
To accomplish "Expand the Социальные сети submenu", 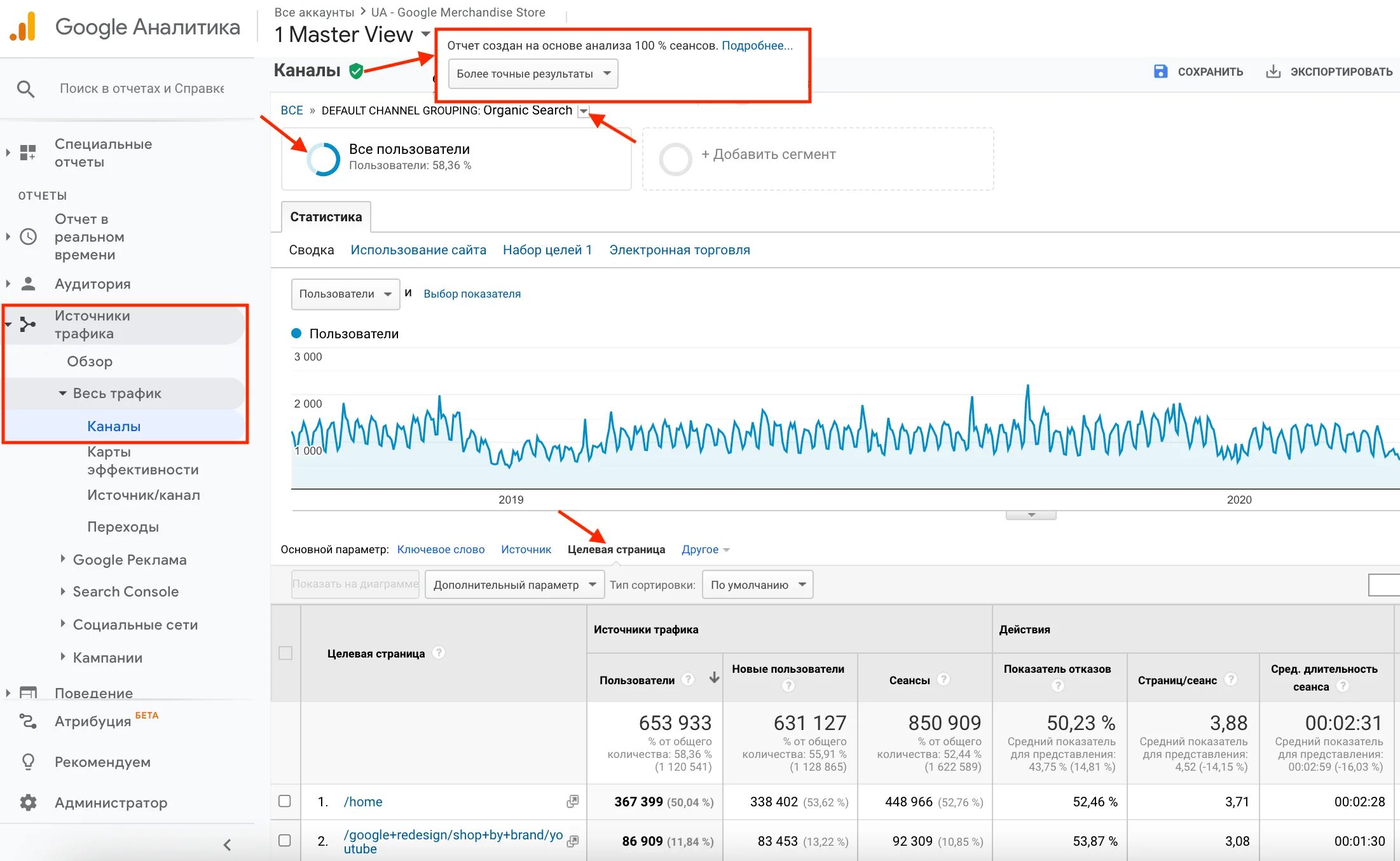I will point(63,624).
